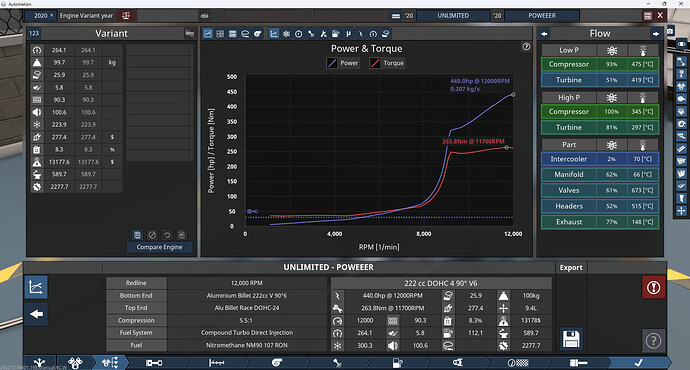The width and height of the screenshot is (690, 370).
Task: Select the Manifold flow row
Action: (x=600, y=174)
